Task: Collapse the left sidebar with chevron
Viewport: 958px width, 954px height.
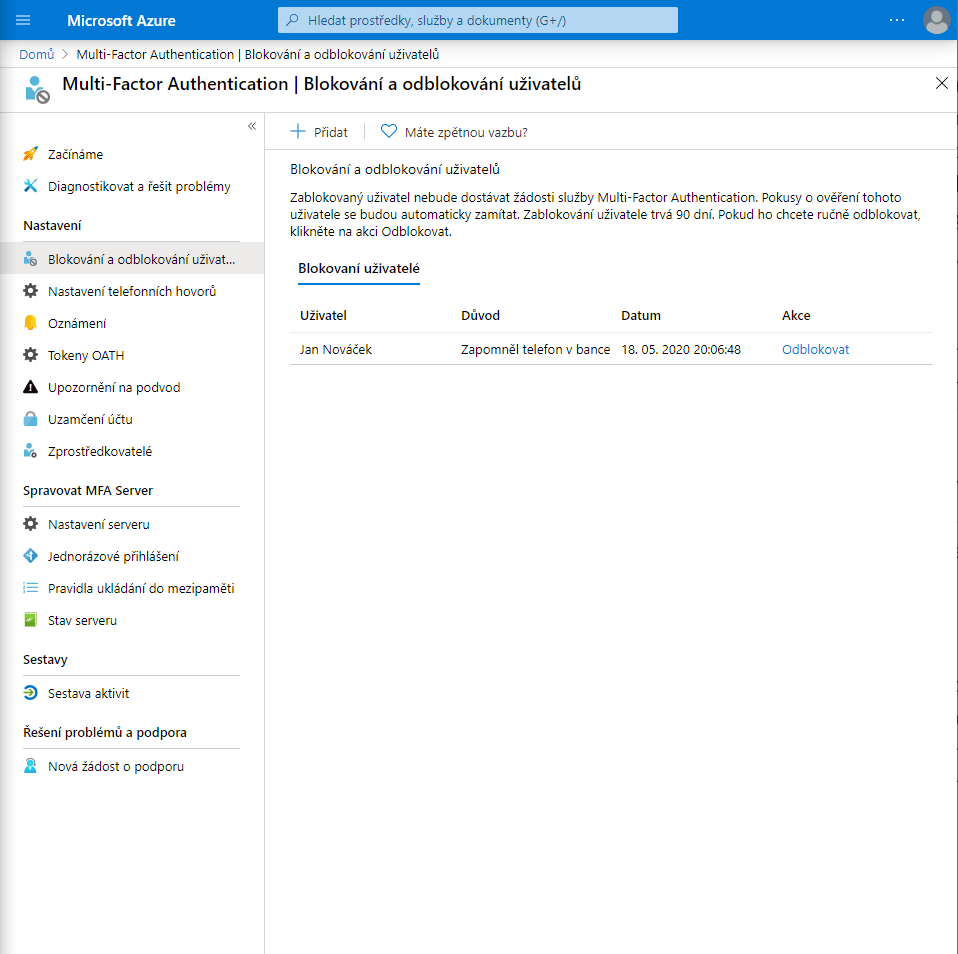Action: (x=252, y=126)
